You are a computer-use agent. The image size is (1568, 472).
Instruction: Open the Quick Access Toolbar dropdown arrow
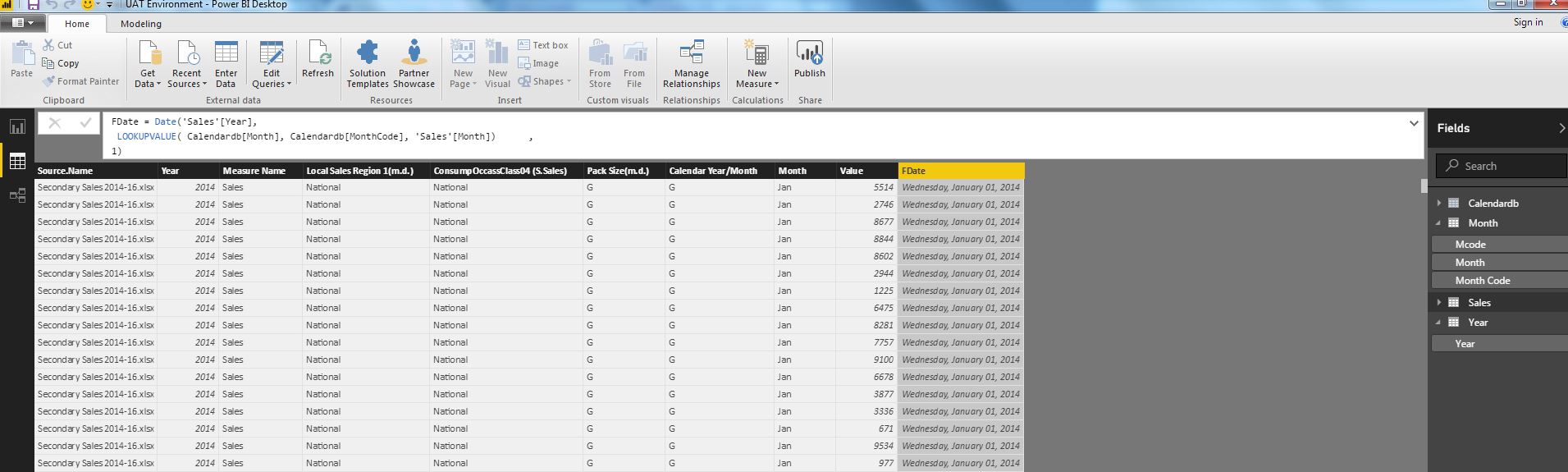click(x=109, y=5)
